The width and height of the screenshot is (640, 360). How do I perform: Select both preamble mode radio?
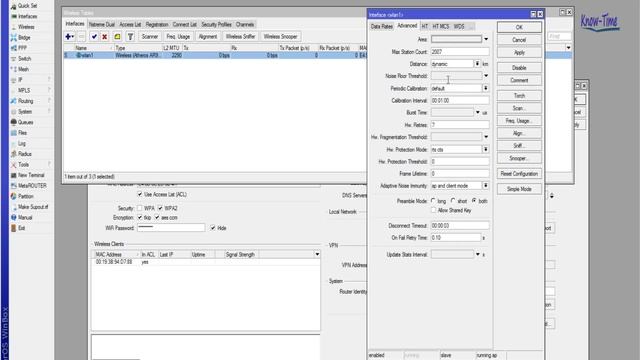(x=474, y=201)
